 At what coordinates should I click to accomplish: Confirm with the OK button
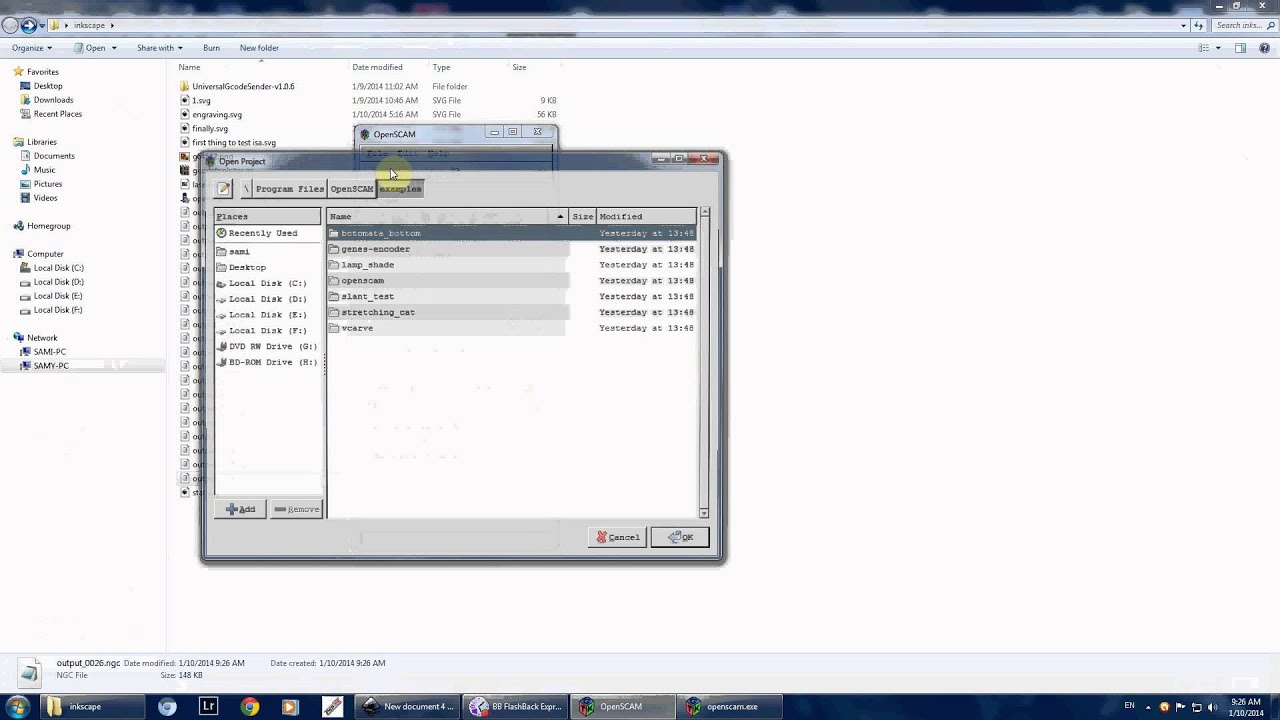[x=680, y=537]
